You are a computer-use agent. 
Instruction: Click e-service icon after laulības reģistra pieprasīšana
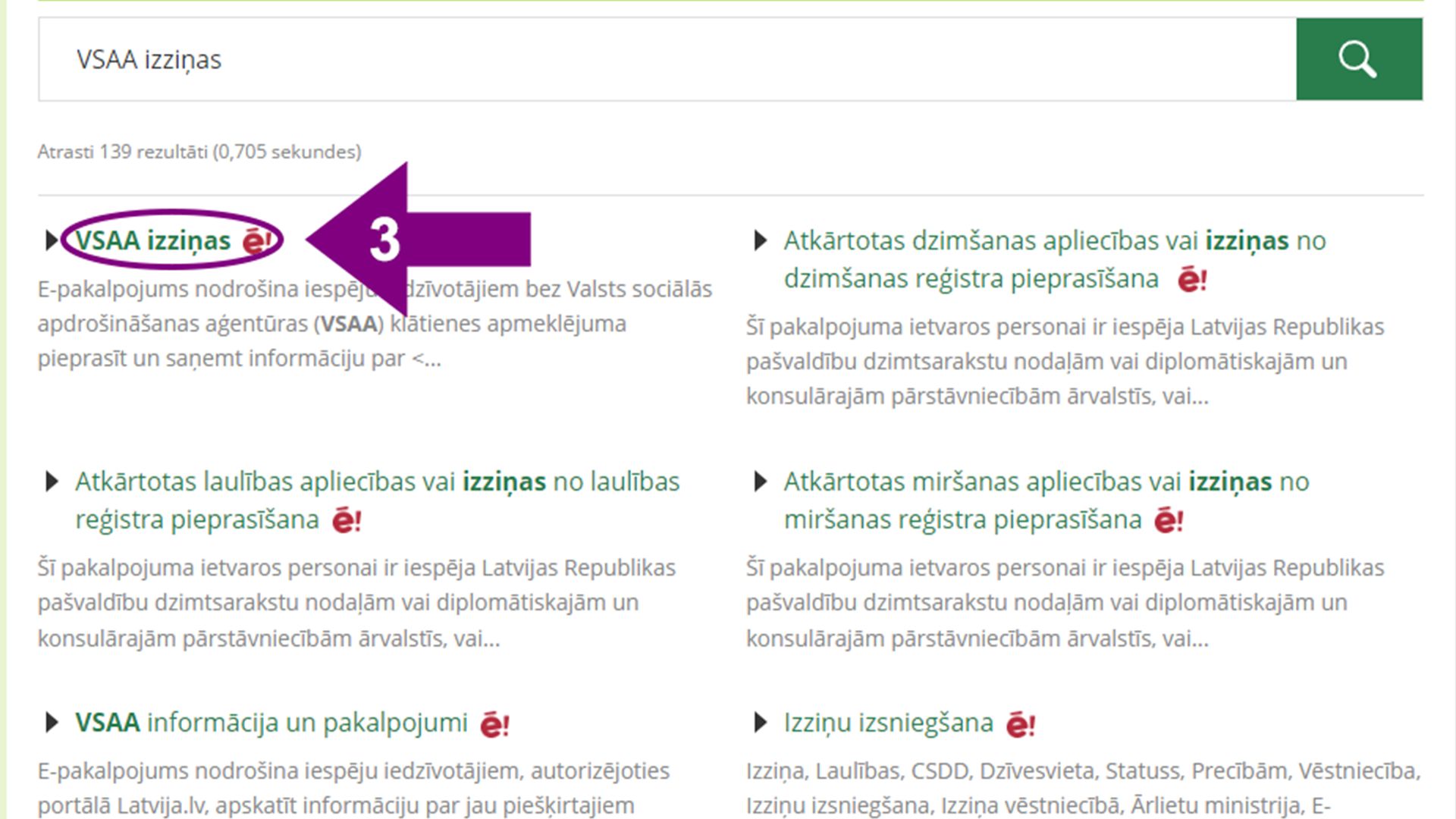(347, 521)
